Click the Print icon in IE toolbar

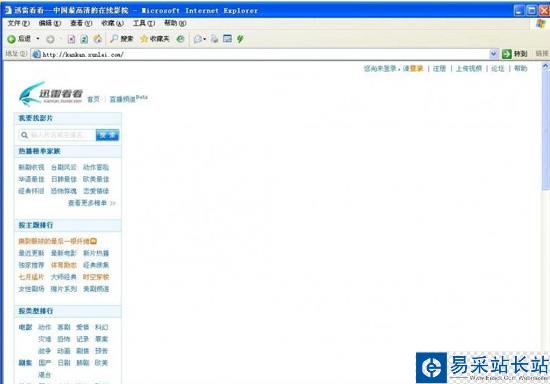214,39
